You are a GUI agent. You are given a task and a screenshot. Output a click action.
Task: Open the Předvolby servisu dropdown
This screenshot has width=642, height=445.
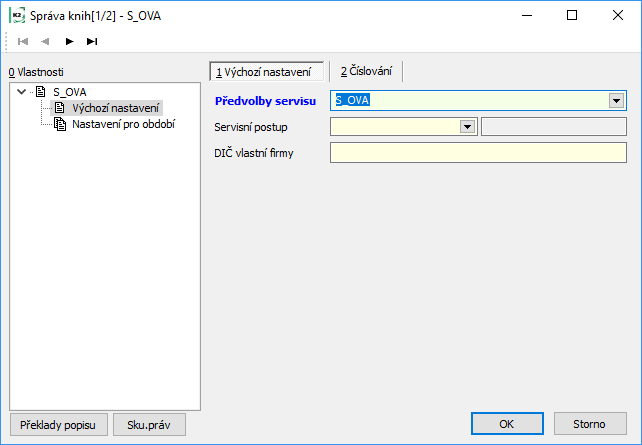pyautogui.click(x=617, y=100)
